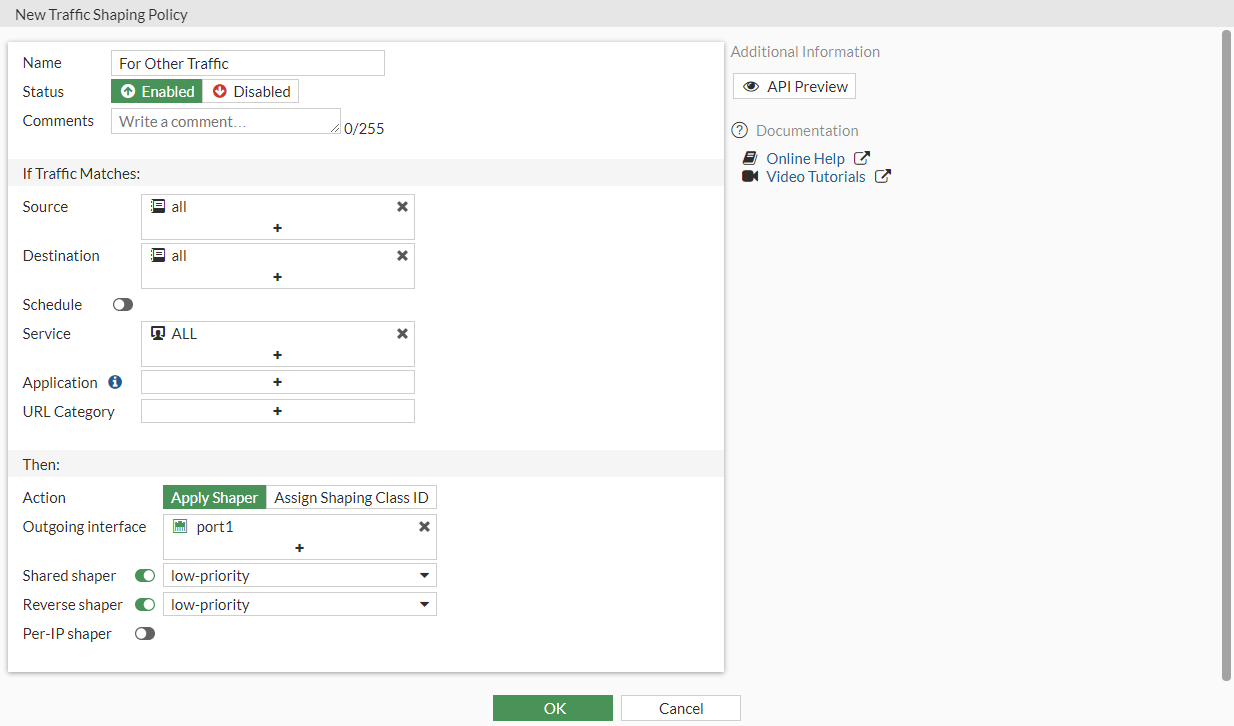Open Online Help external link icon
1234x726 pixels.
861,157
